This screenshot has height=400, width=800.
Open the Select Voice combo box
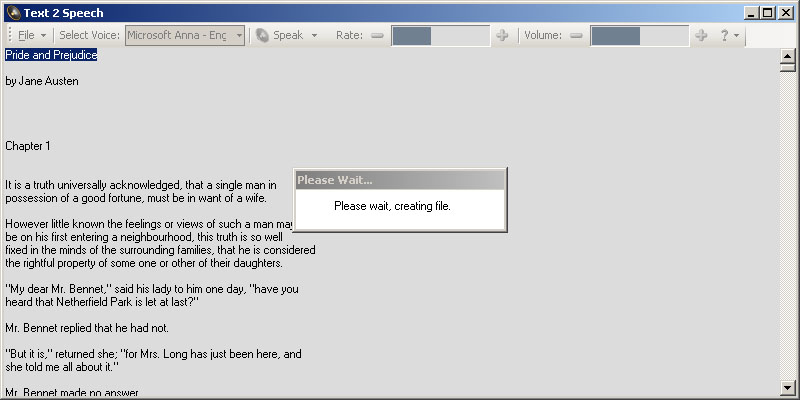click(x=185, y=35)
